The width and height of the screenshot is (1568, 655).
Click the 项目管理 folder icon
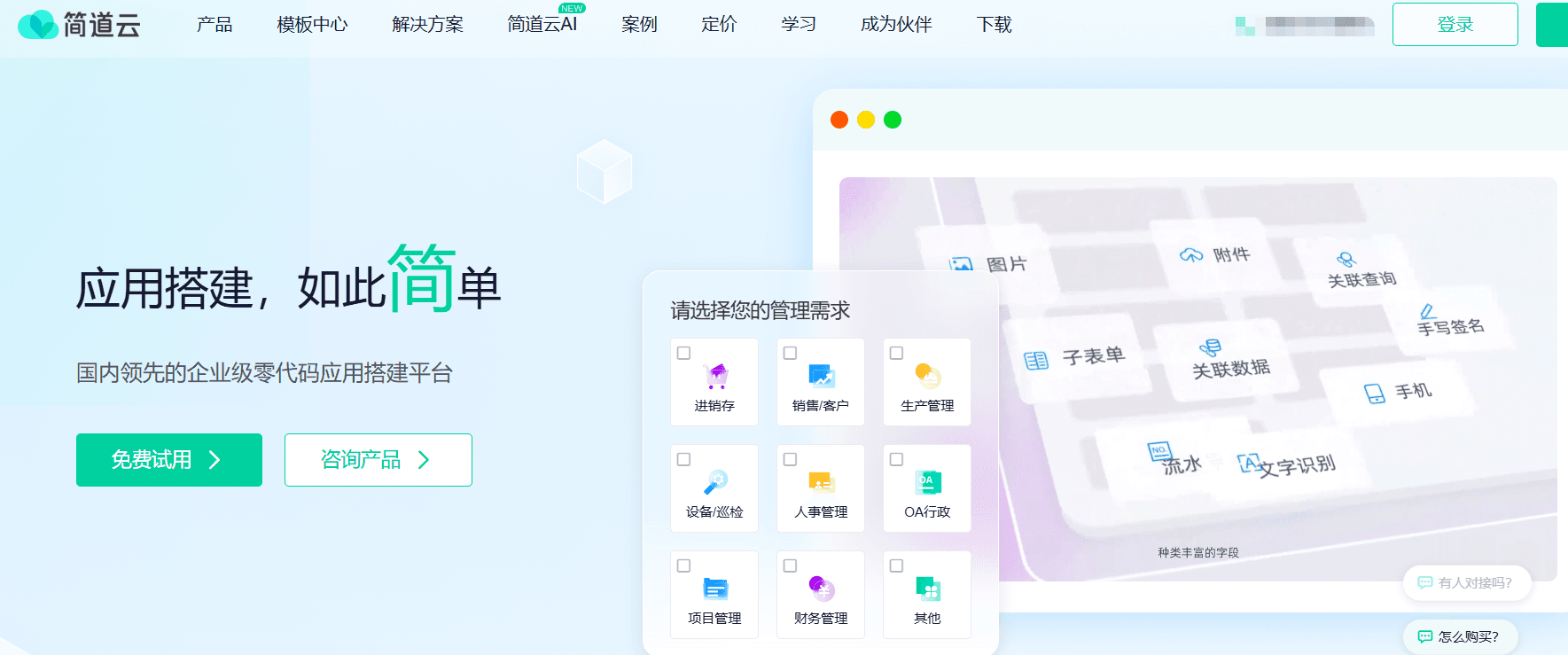[715, 589]
